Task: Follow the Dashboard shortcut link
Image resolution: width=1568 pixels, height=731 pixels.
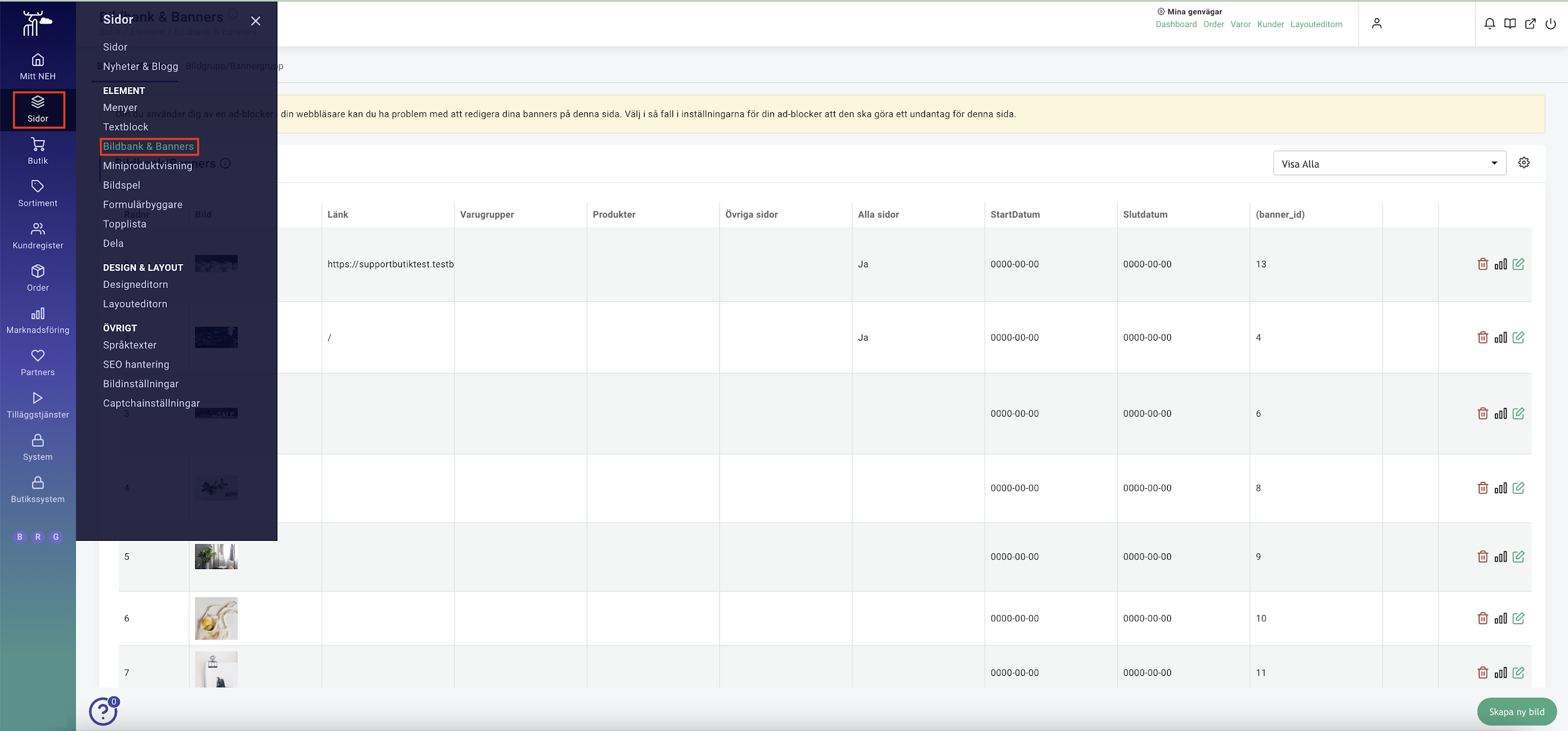Action: click(1176, 24)
